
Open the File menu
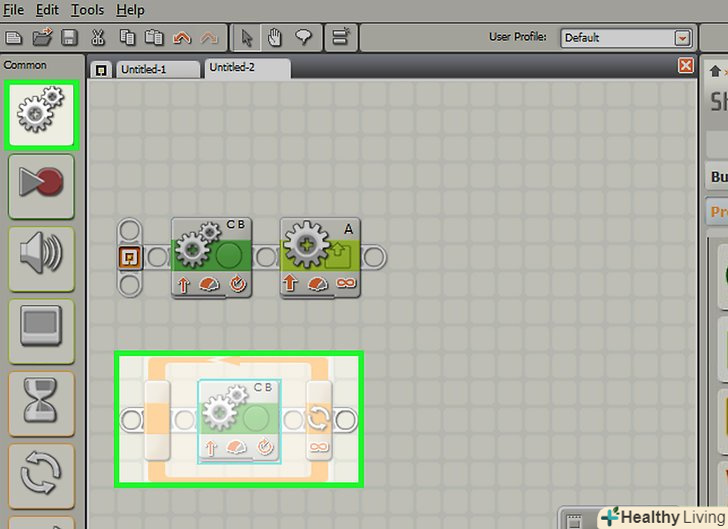[13, 10]
